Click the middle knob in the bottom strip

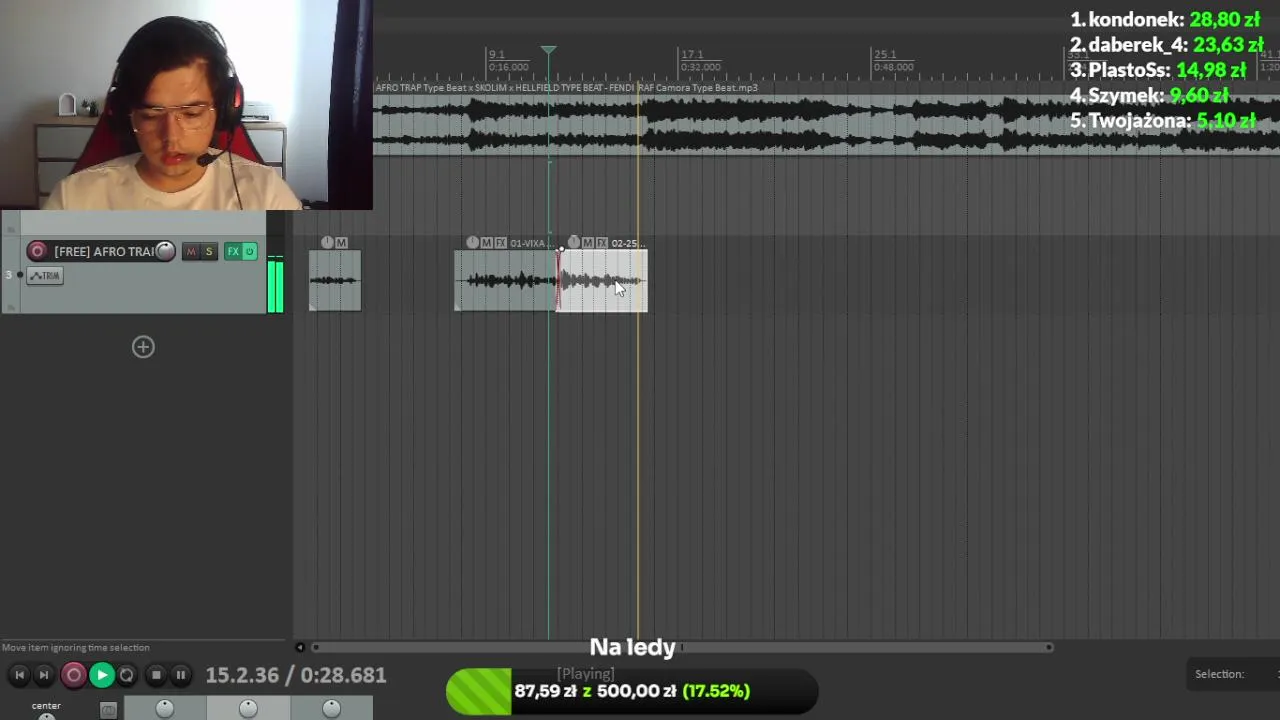click(248, 708)
